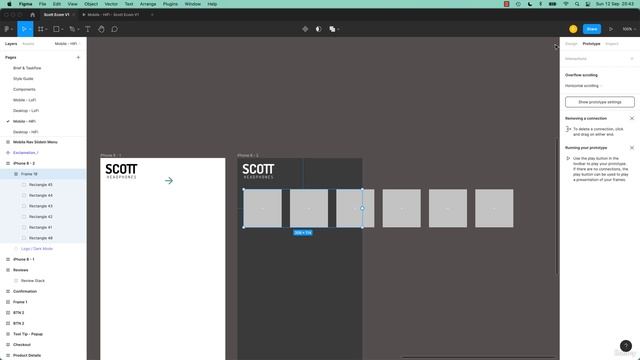Open the Frame tool dropdown arrow
This screenshot has height=360, width=640.
[x=46, y=29]
